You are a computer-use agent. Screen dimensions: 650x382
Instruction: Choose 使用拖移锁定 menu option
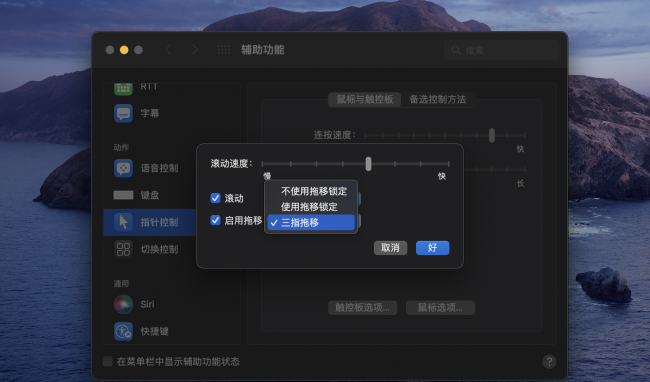click(311, 207)
